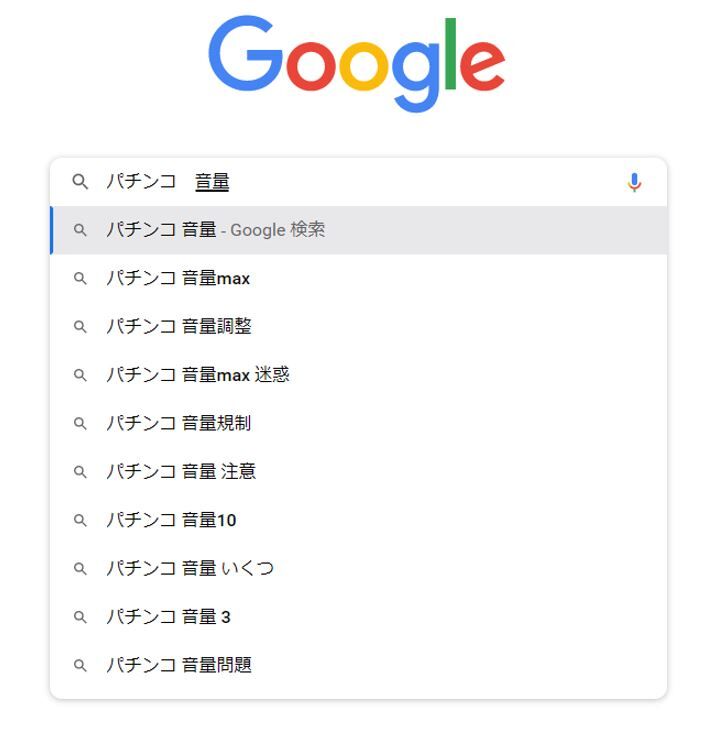Select suggestion パチンコ 音量調整
This screenshot has width=712, height=737.
coord(179,326)
